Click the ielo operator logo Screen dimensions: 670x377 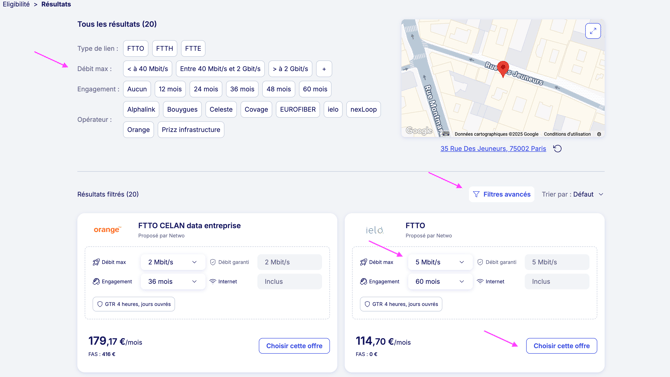point(374,230)
